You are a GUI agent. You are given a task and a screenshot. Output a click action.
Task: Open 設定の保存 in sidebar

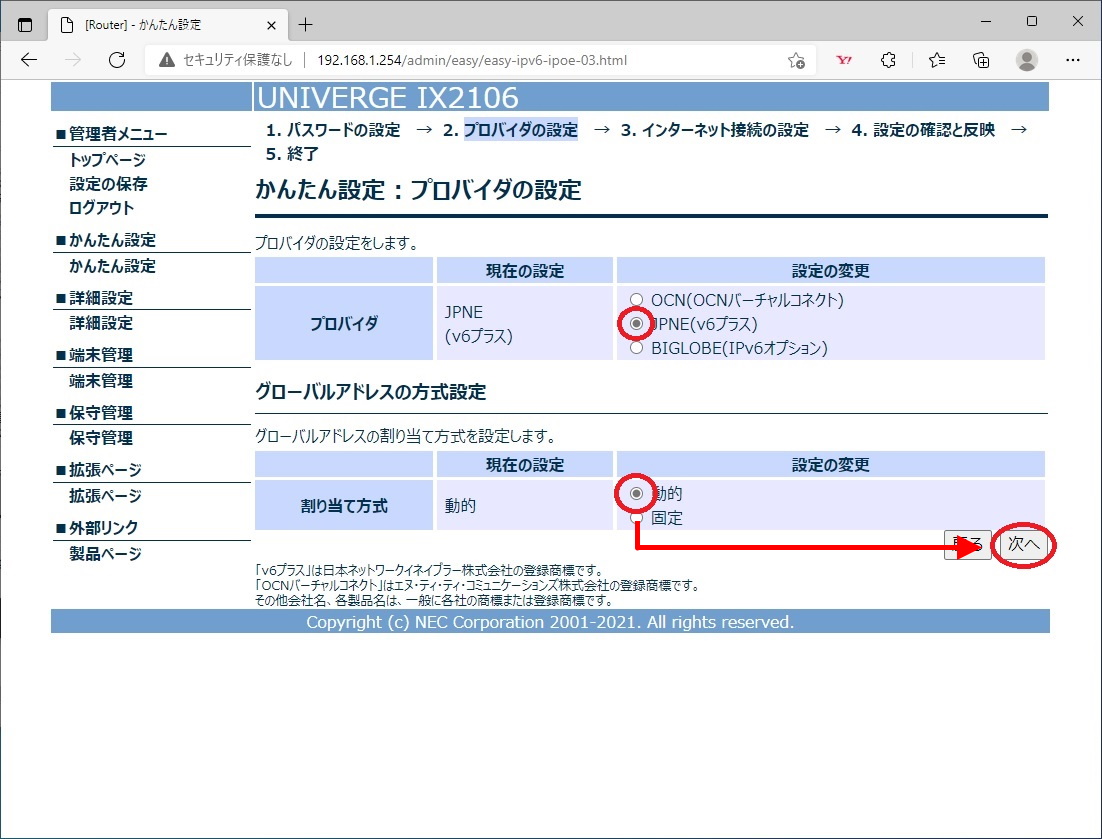pyautogui.click(x=108, y=184)
